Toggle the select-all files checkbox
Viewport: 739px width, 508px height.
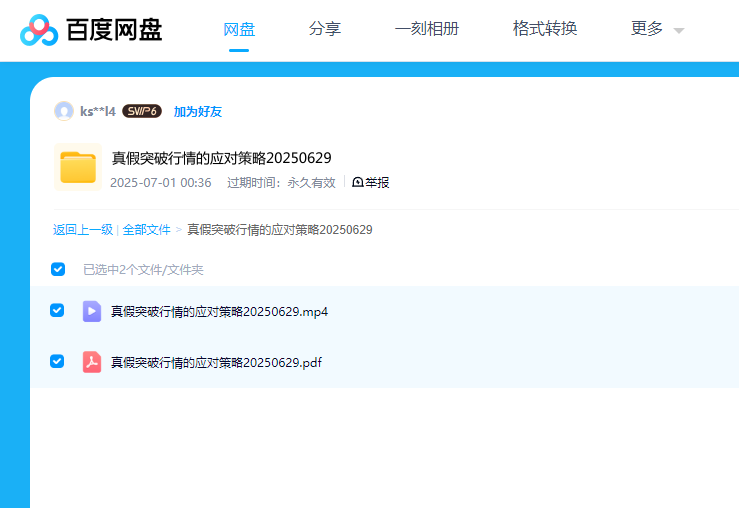coord(58,269)
